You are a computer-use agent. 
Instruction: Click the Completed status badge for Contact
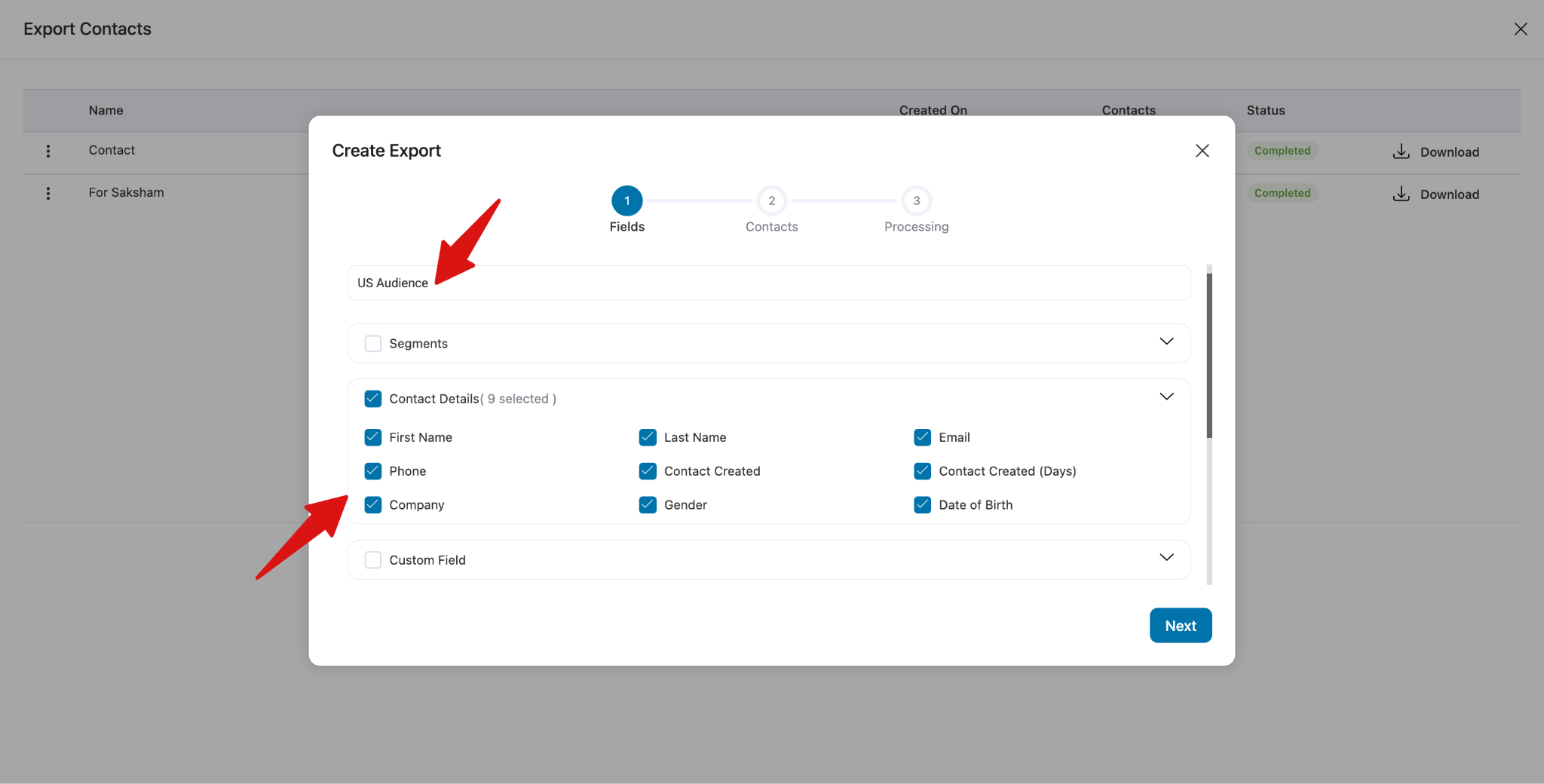pos(1282,151)
